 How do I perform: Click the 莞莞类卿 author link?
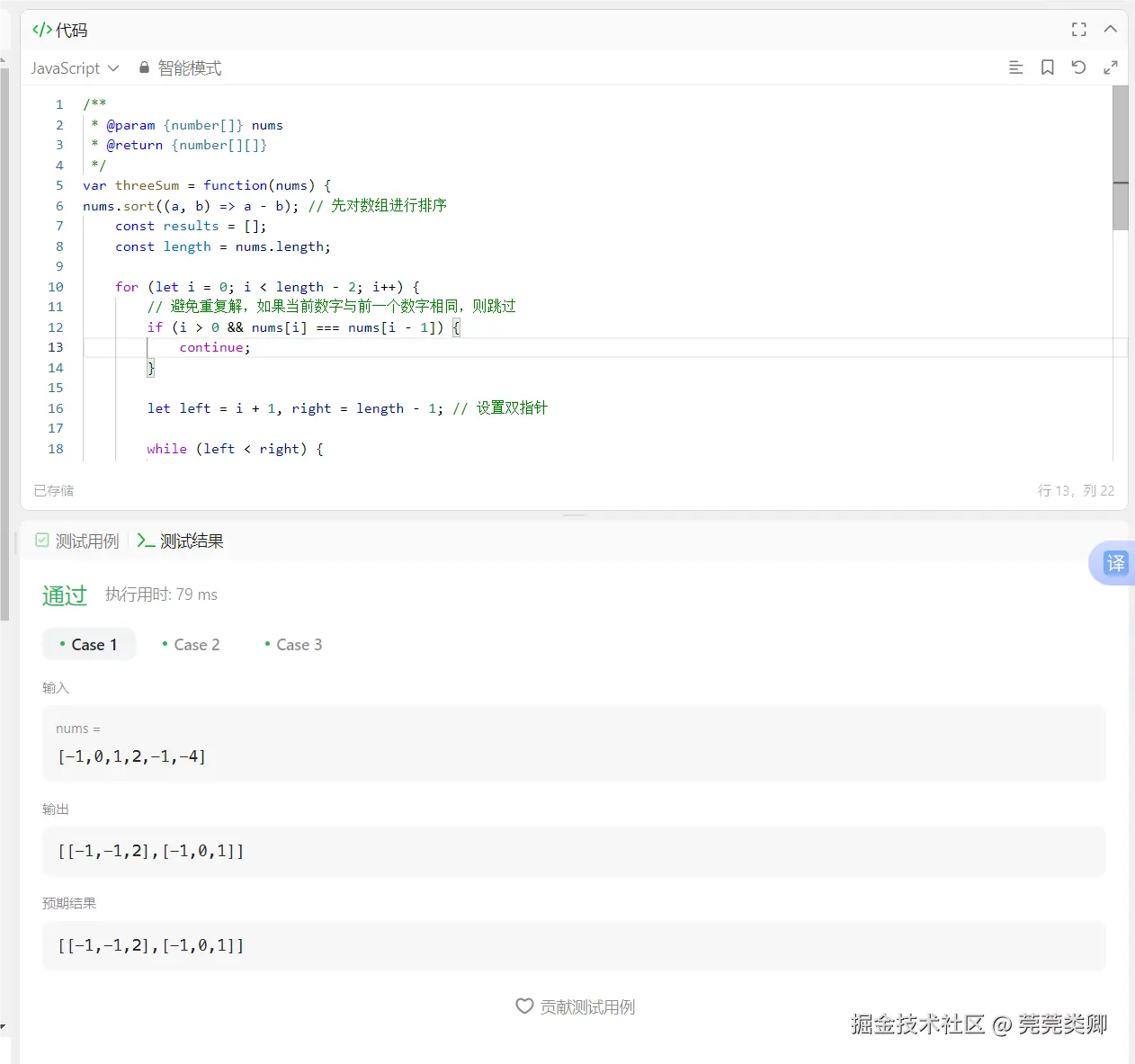pyautogui.click(x=1063, y=1024)
